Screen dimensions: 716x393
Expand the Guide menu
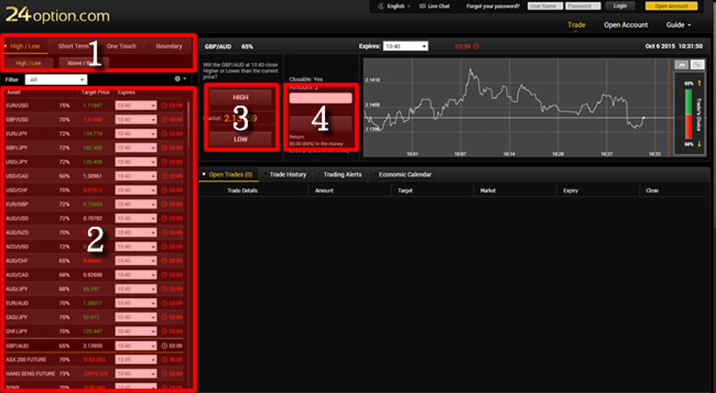tap(678, 25)
